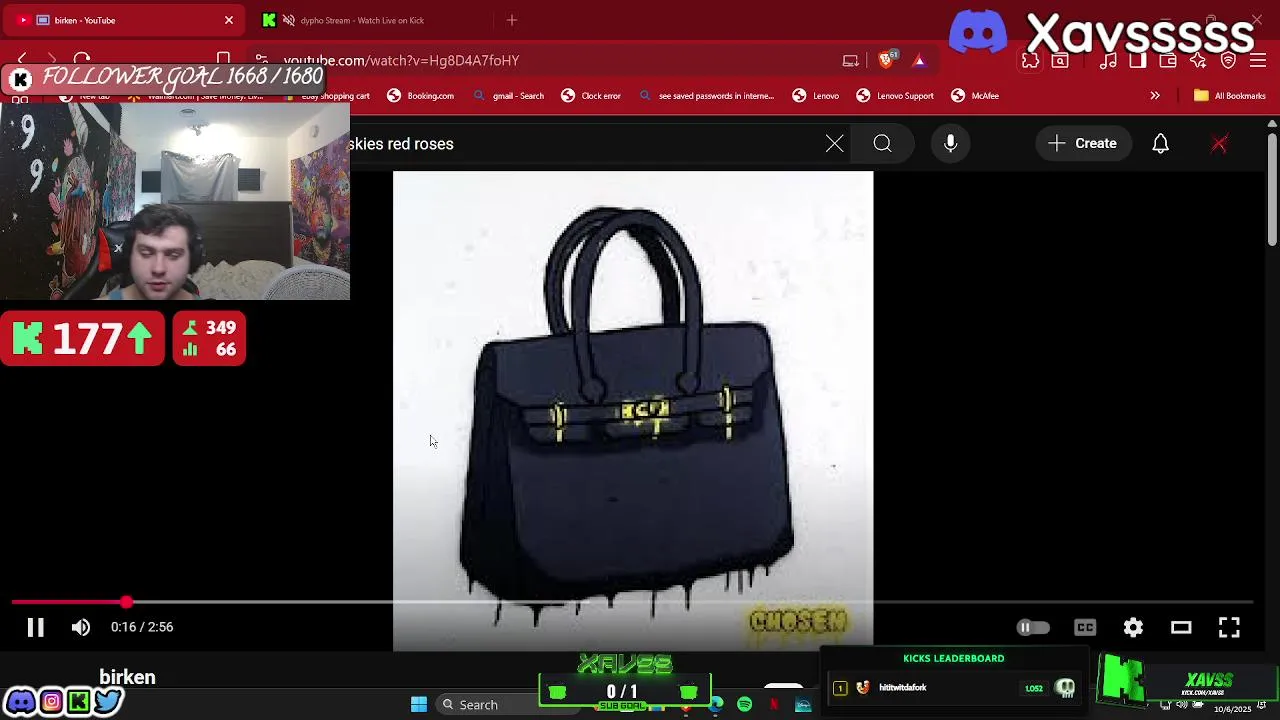Enter fullscreen mode
Screen dimensions: 1280x720
click(x=1229, y=627)
